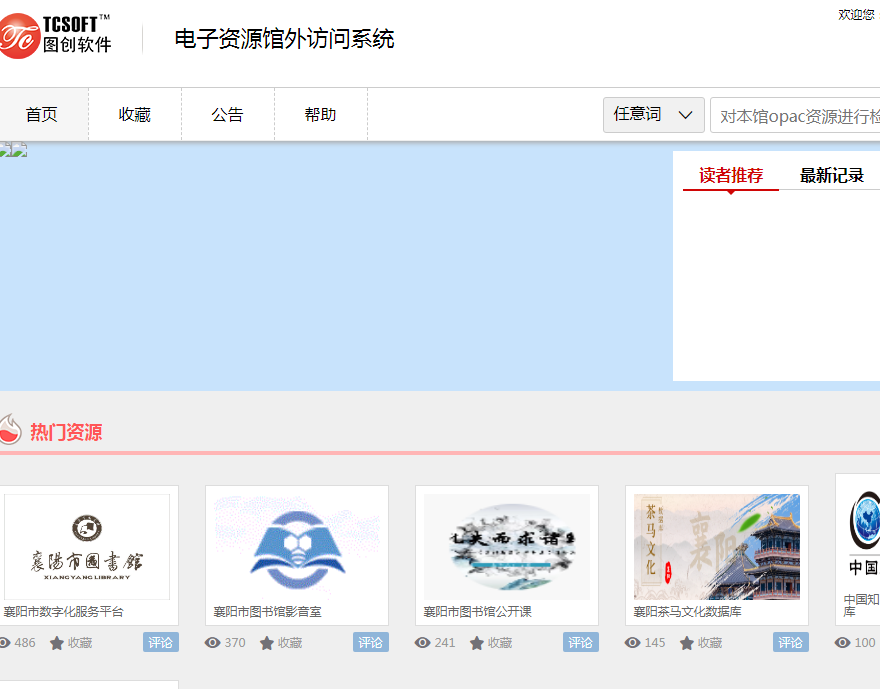Click the eye icon beside 241 views
This screenshot has width=880, height=689.
422,642
